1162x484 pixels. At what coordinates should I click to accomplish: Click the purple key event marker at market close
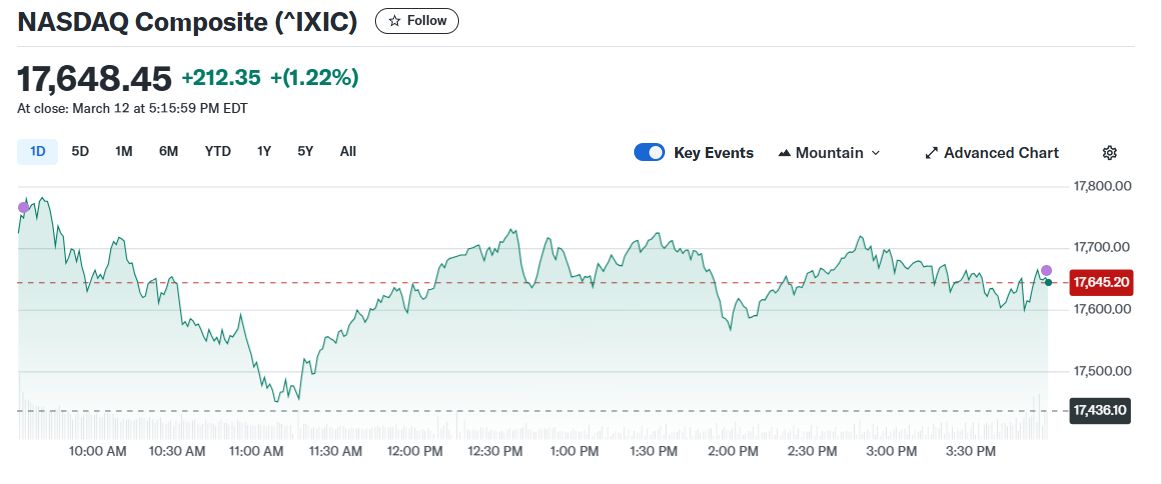click(x=1046, y=271)
